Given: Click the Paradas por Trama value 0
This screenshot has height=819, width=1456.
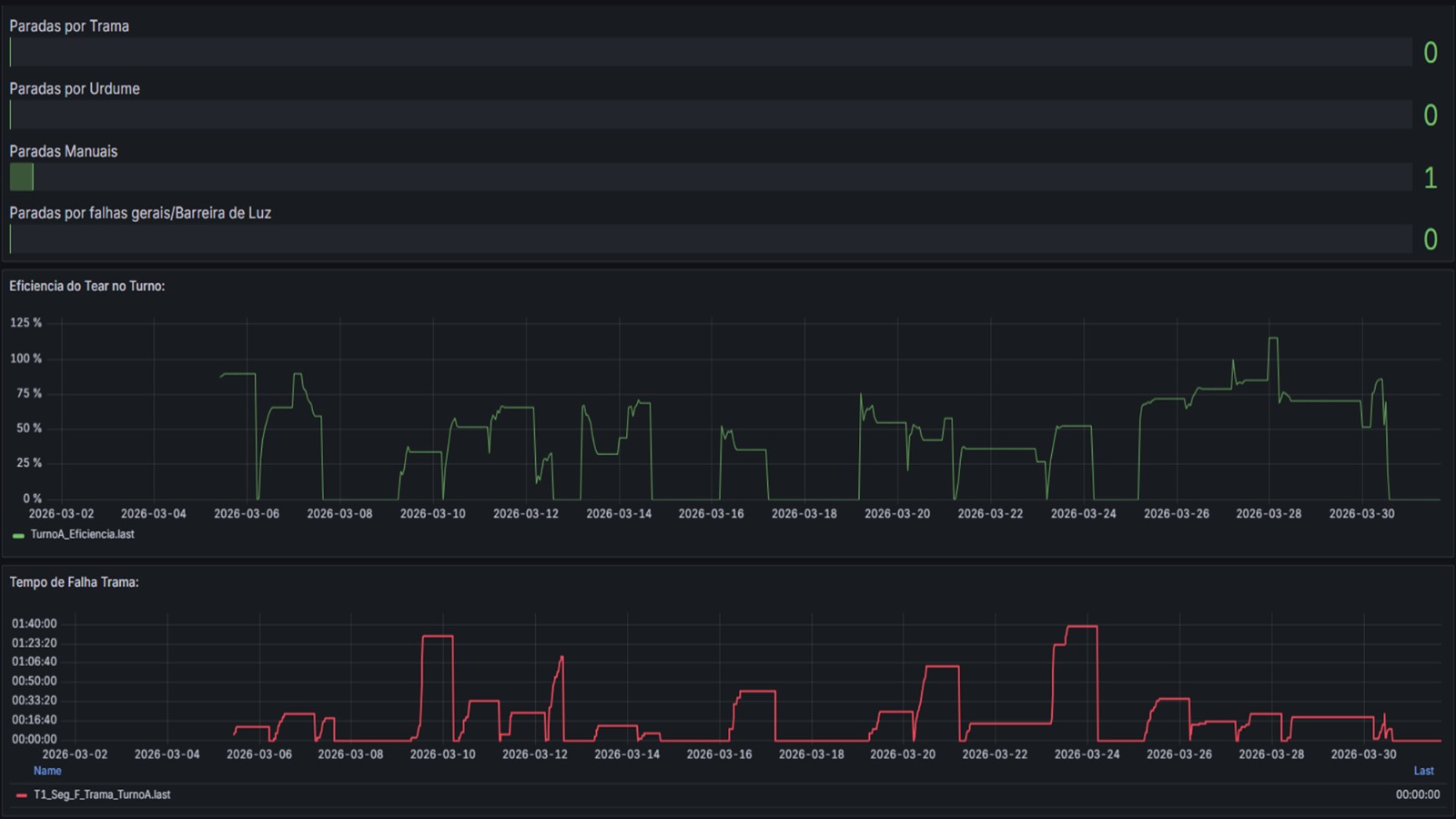Looking at the screenshot, I should point(1430,53).
